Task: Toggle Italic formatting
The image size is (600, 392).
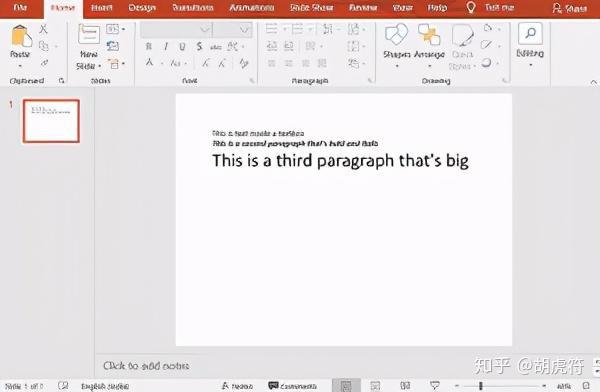Action: 166,47
